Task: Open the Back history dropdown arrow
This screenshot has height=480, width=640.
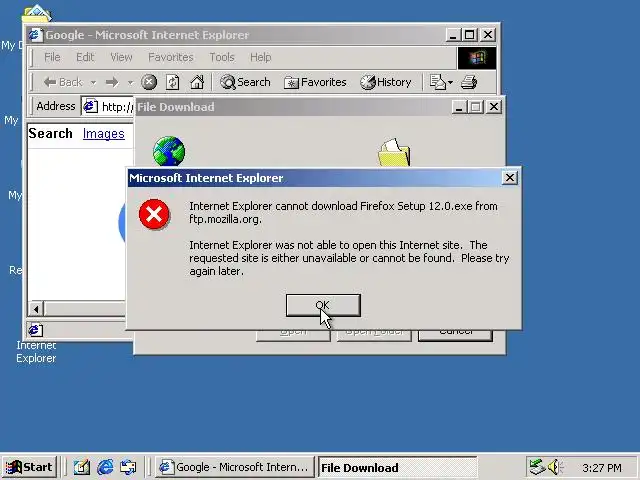Action: pyautogui.click(x=93, y=82)
